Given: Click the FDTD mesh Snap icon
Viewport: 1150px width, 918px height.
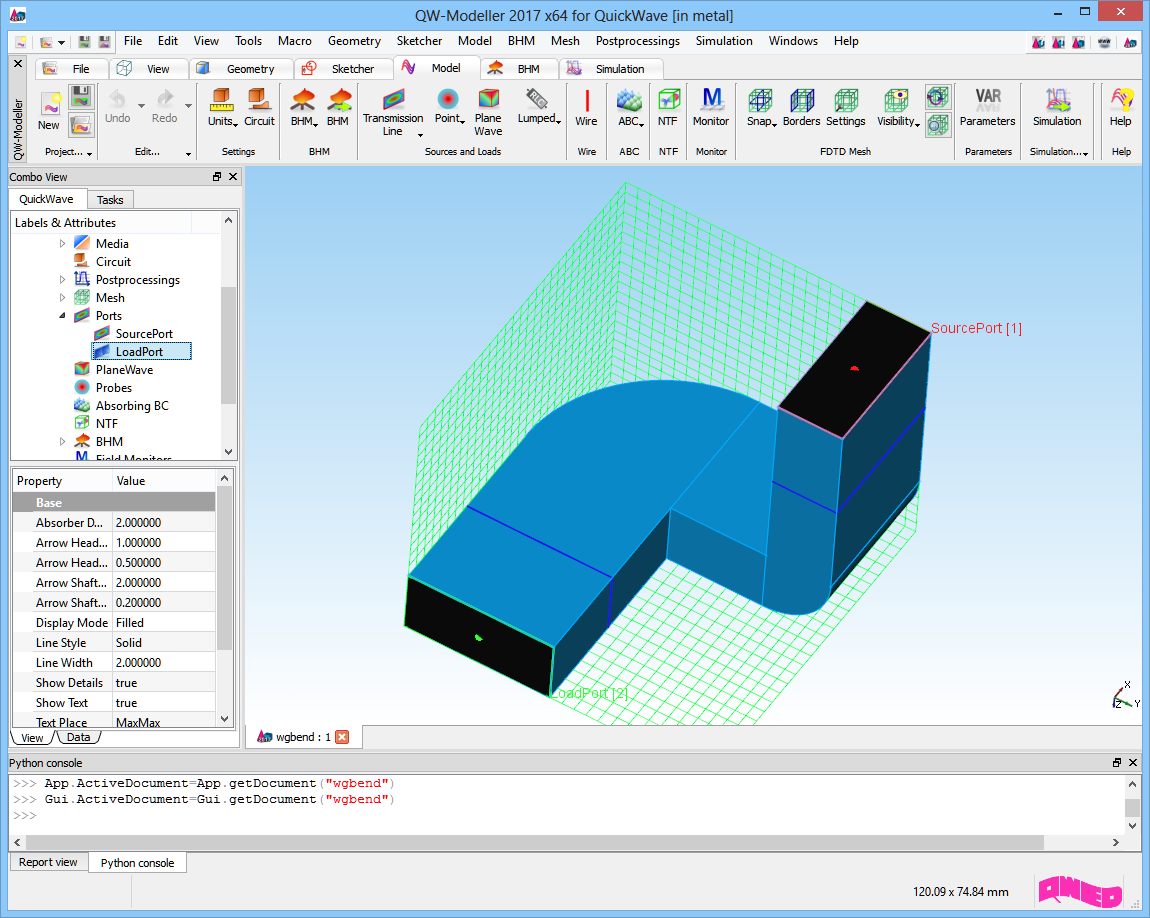Looking at the screenshot, I should click(761, 100).
